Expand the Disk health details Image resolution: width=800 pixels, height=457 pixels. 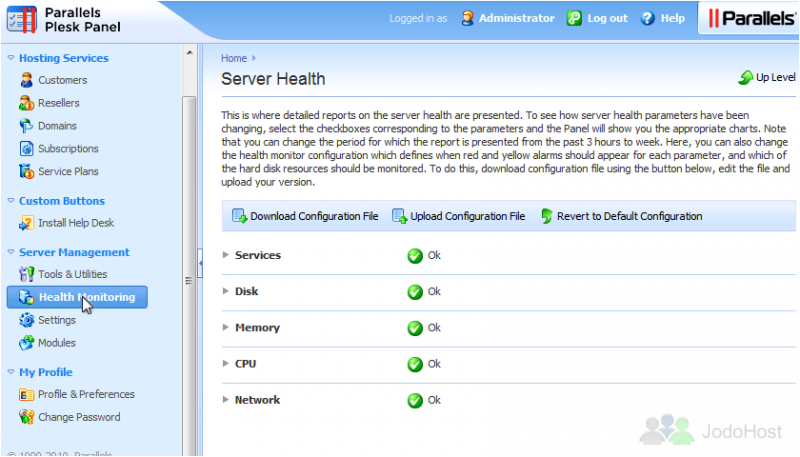click(225, 292)
